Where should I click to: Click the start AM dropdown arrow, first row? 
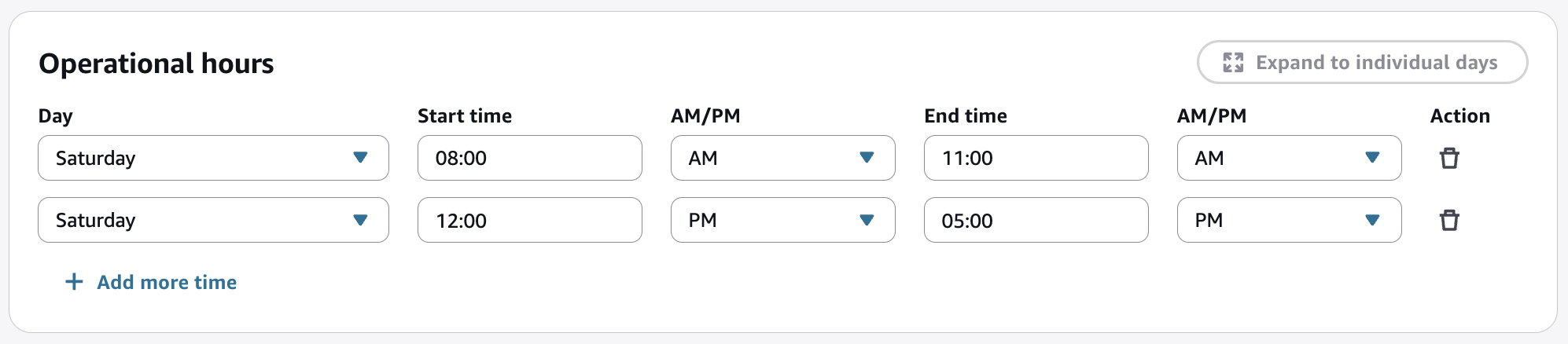click(x=867, y=158)
